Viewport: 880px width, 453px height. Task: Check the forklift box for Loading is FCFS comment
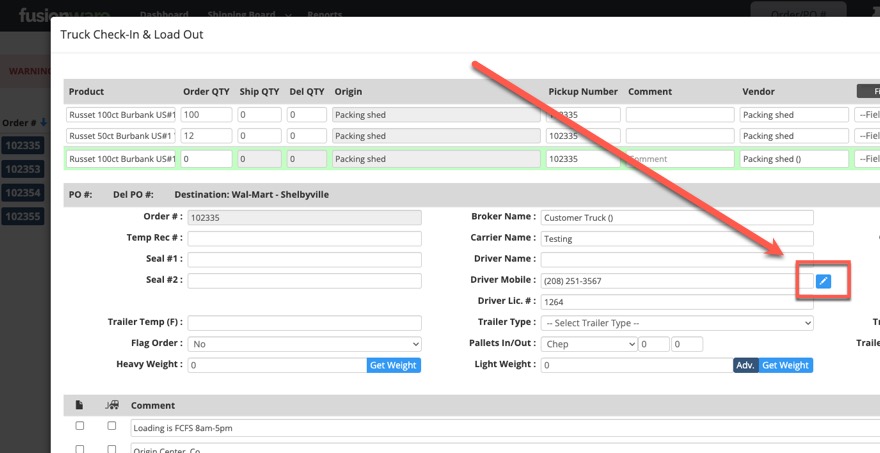112,427
